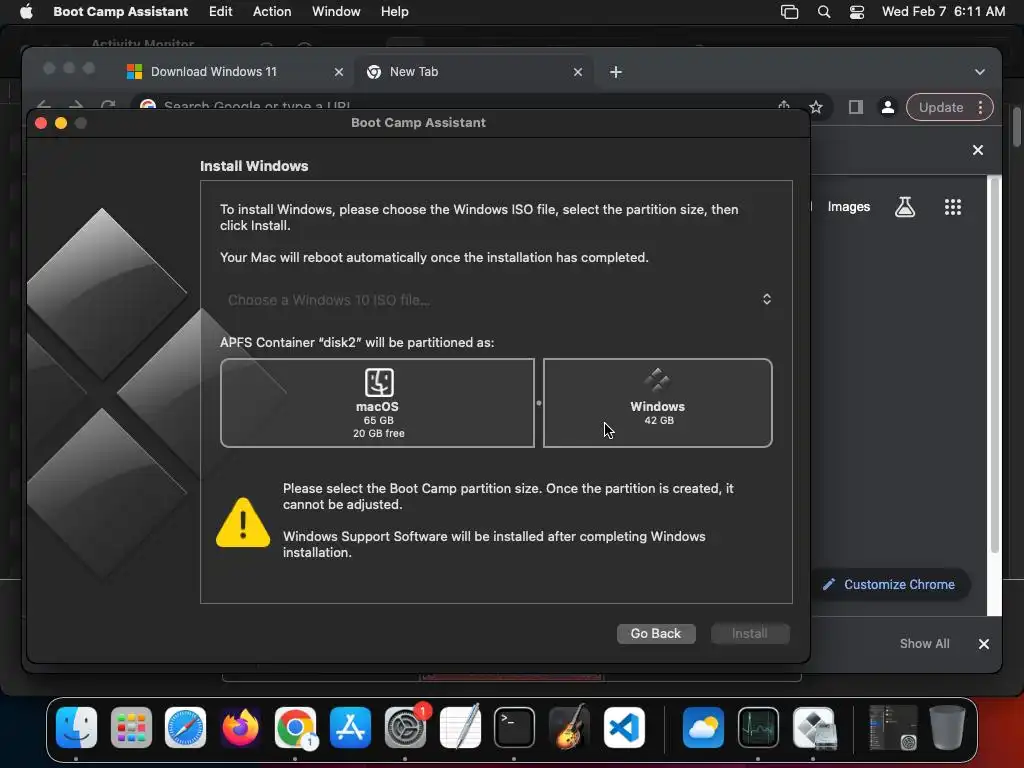Viewport: 1024px width, 768px height.
Task: Click Customize Chrome button
Action: coord(889,584)
